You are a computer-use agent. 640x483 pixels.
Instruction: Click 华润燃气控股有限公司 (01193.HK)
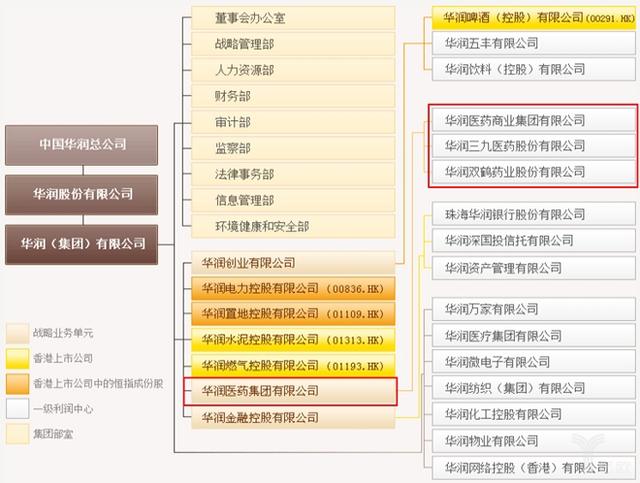pos(293,365)
